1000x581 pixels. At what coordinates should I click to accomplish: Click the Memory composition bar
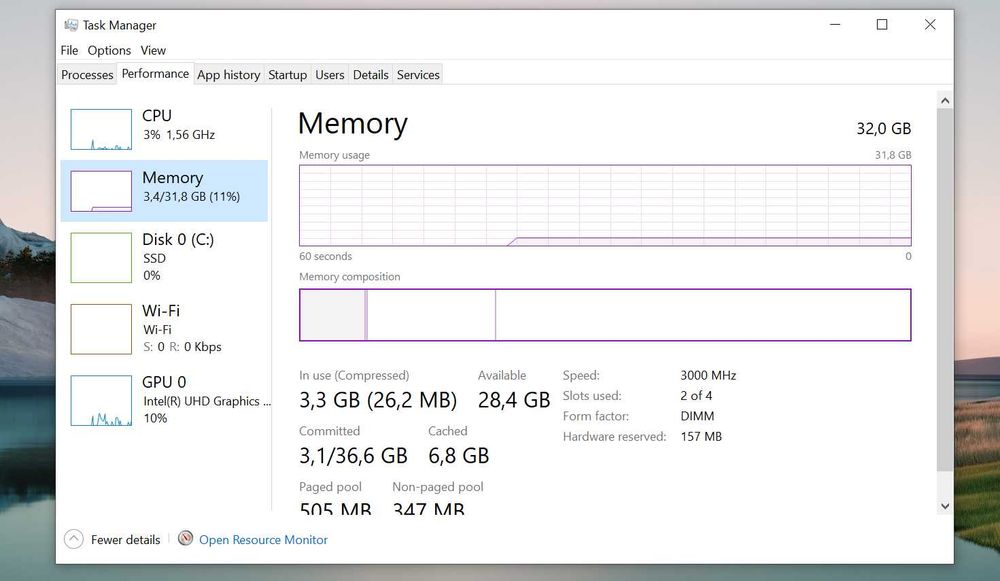pos(605,315)
